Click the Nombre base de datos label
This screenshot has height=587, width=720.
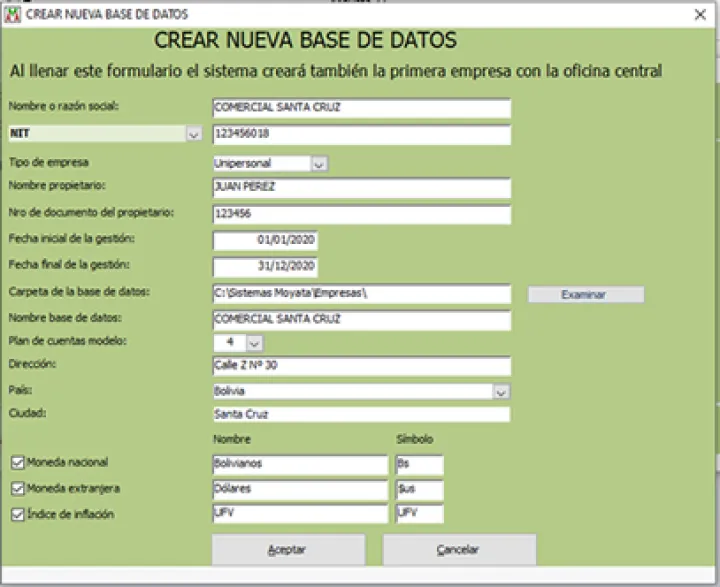[65, 318]
